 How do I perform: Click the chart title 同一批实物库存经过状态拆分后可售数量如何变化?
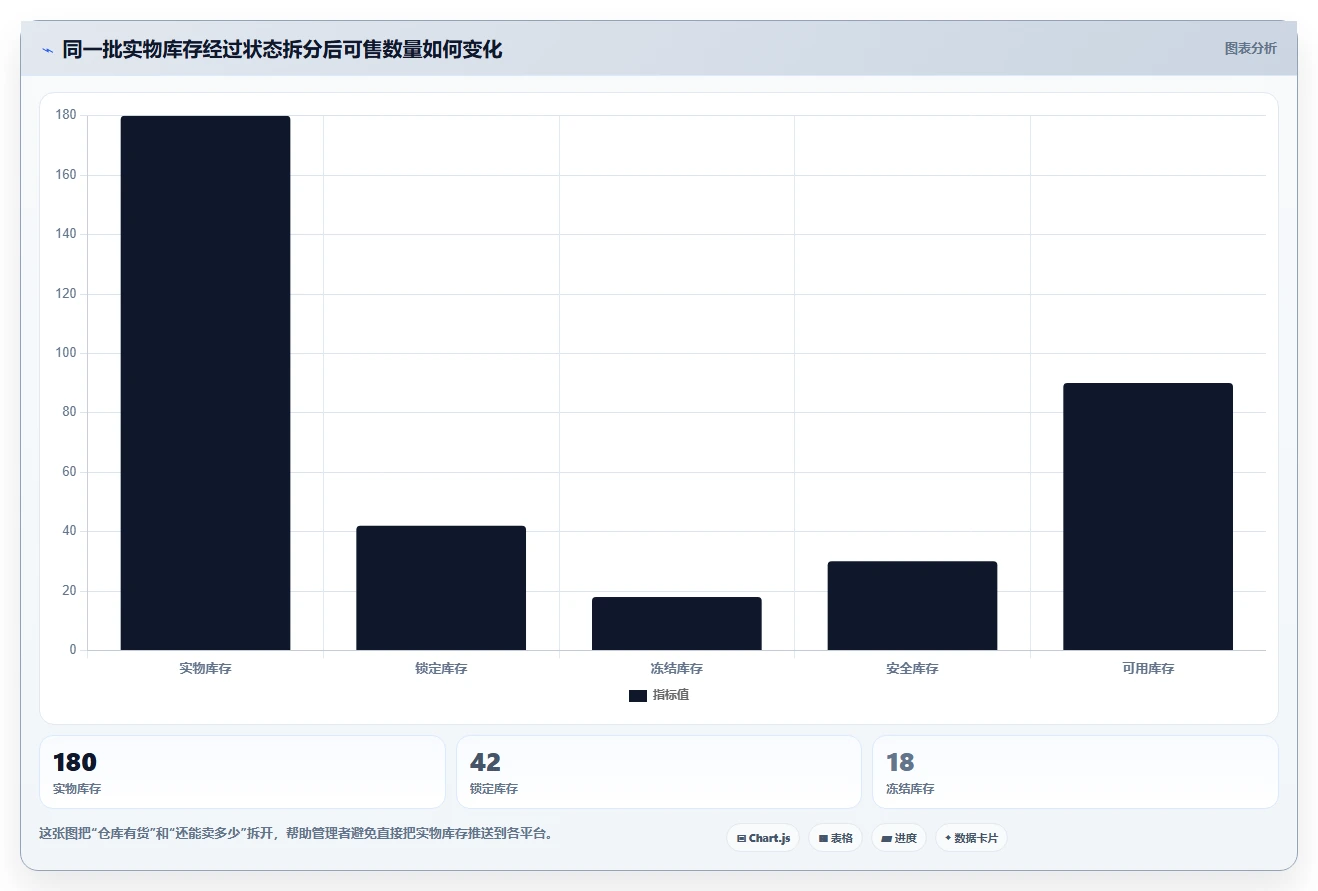click(x=282, y=49)
